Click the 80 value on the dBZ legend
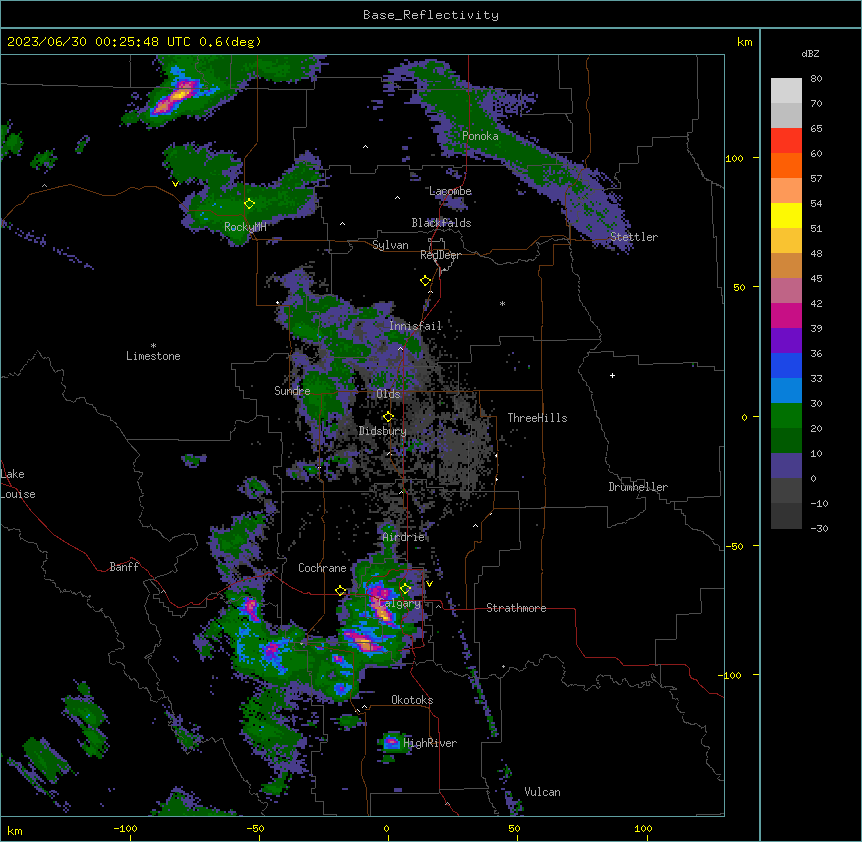The width and height of the screenshot is (862, 842). click(x=816, y=79)
